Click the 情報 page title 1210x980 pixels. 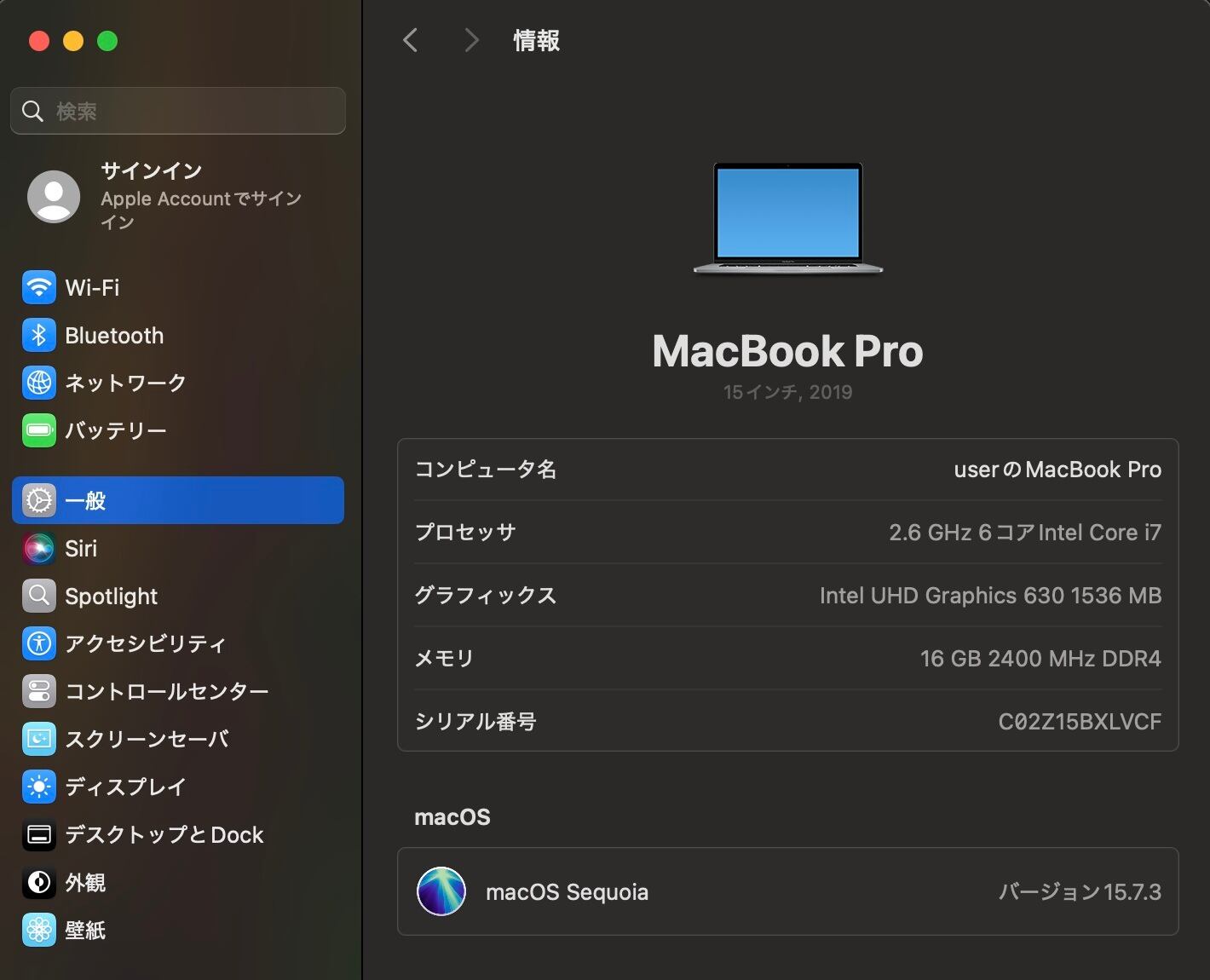coord(536,40)
